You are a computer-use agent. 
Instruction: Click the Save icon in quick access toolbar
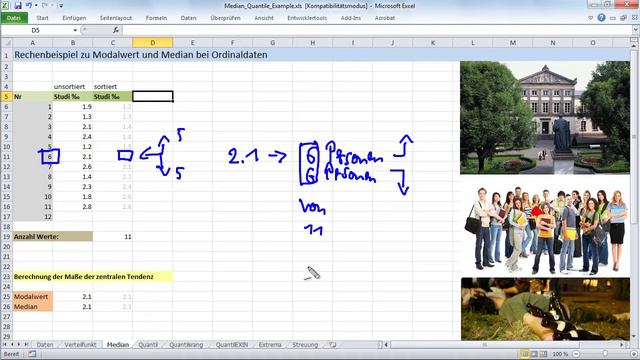coord(18,6)
